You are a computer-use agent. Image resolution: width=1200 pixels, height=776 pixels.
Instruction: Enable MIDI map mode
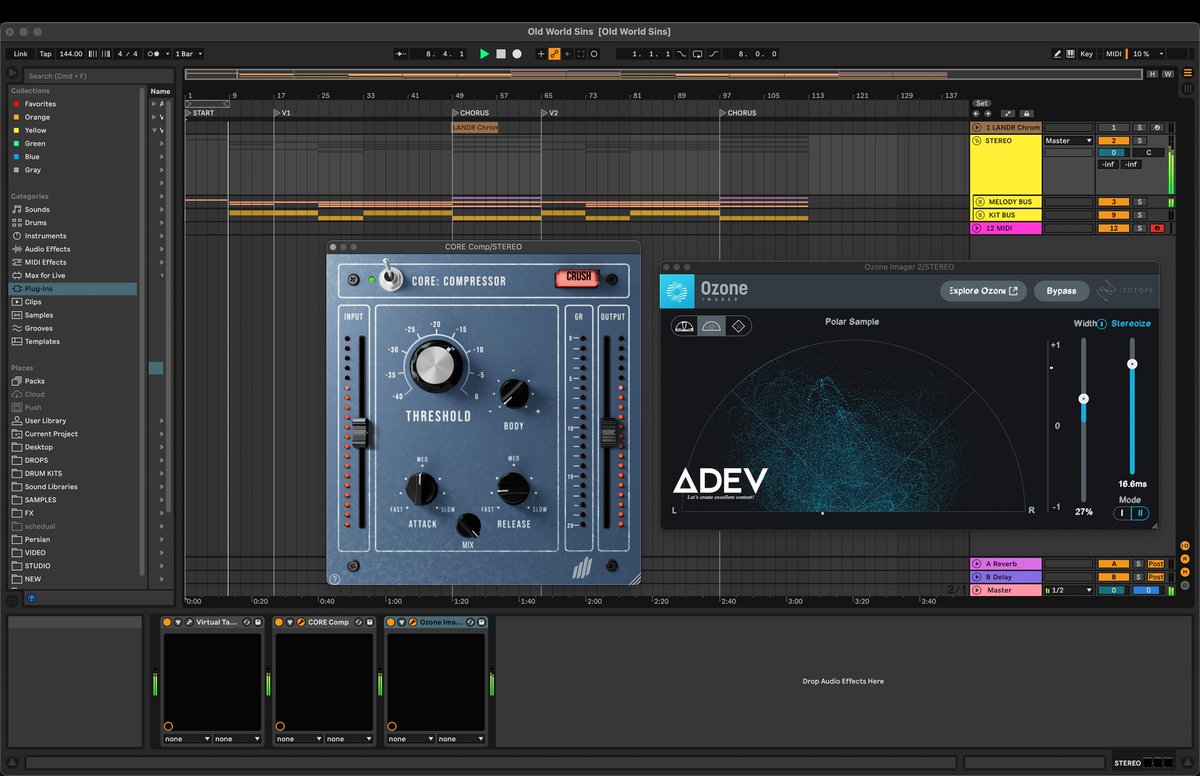(1114, 54)
